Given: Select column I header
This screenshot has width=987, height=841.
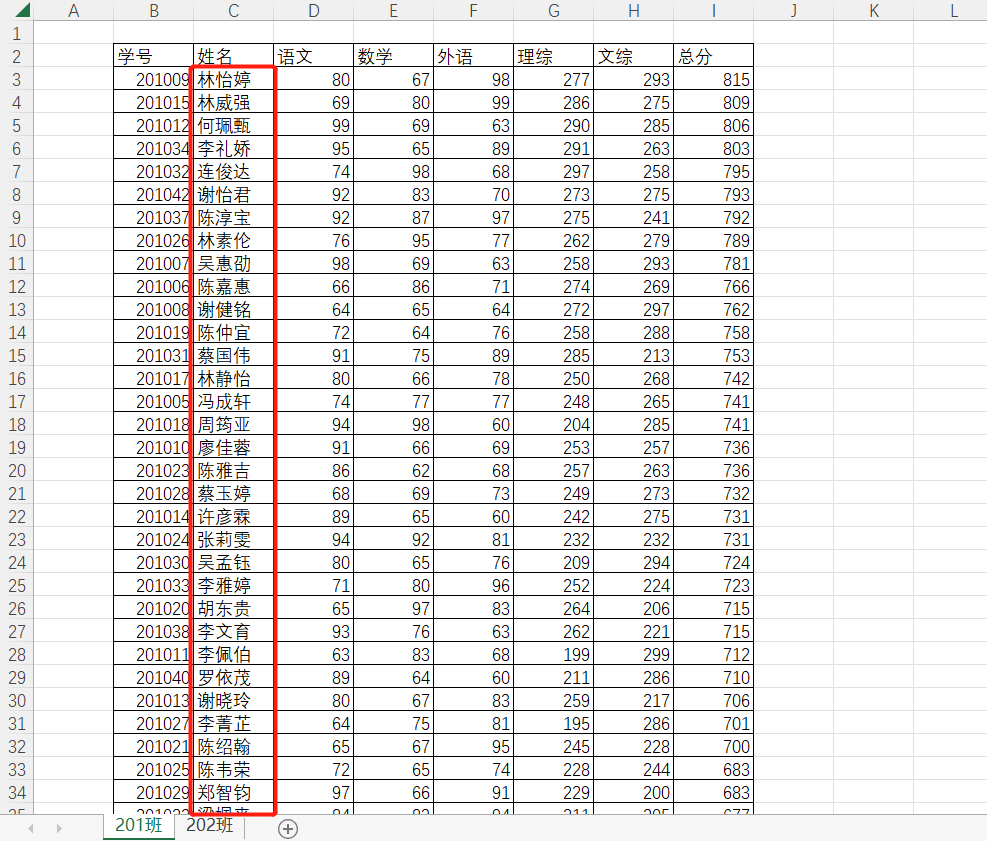Looking at the screenshot, I should pos(713,11).
